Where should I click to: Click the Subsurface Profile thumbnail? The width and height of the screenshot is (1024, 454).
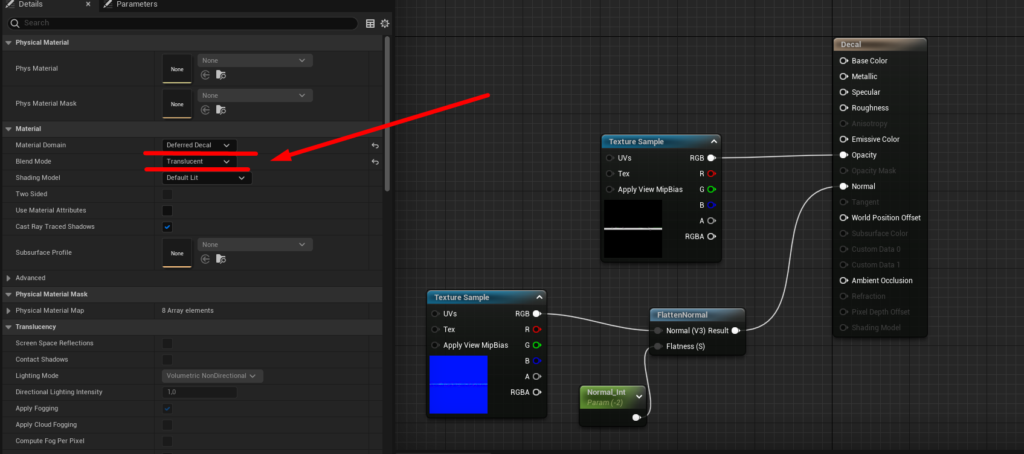pos(177,253)
